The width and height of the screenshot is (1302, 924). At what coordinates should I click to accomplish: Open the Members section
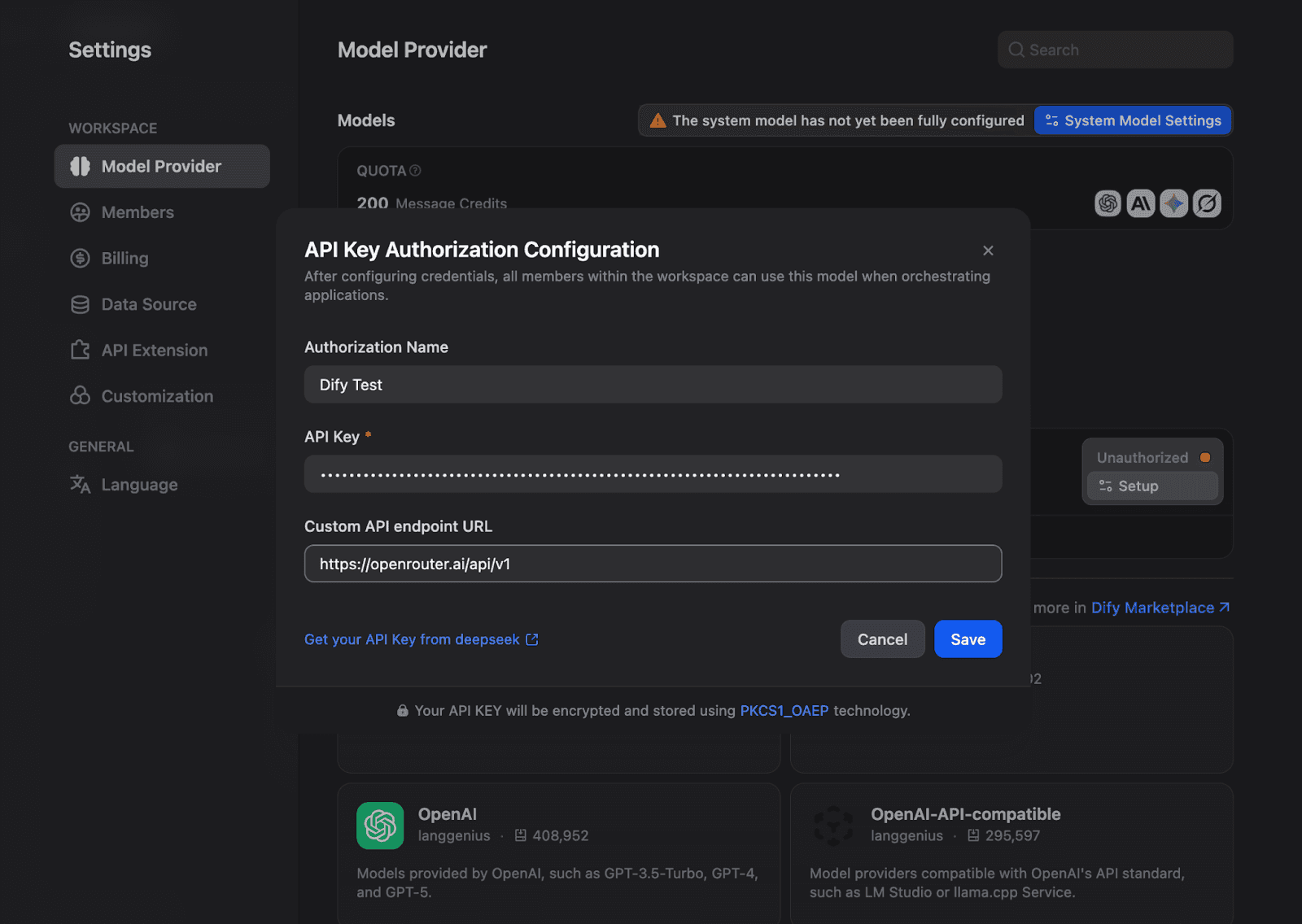[138, 212]
